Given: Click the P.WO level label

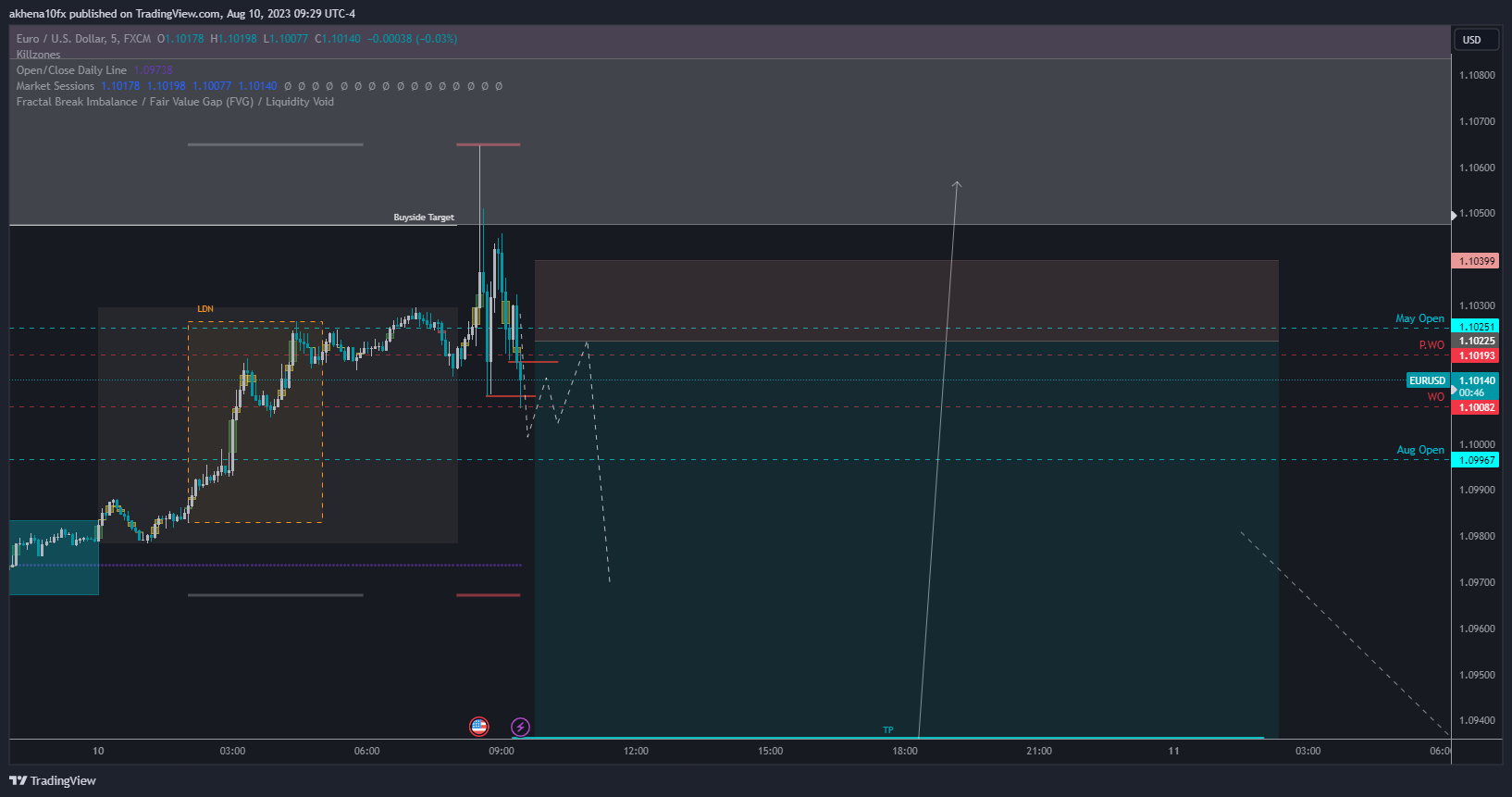Looking at the screenshot, I should click(x=1431, y=345).
